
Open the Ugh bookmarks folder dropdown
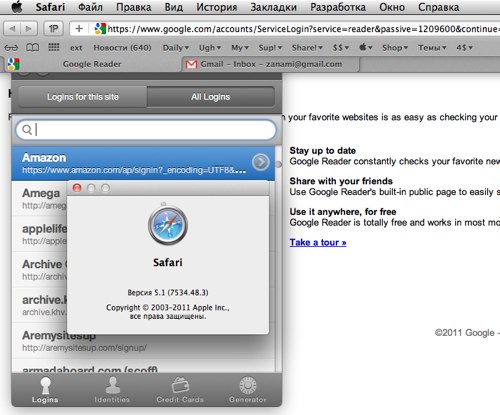point(210,48)
